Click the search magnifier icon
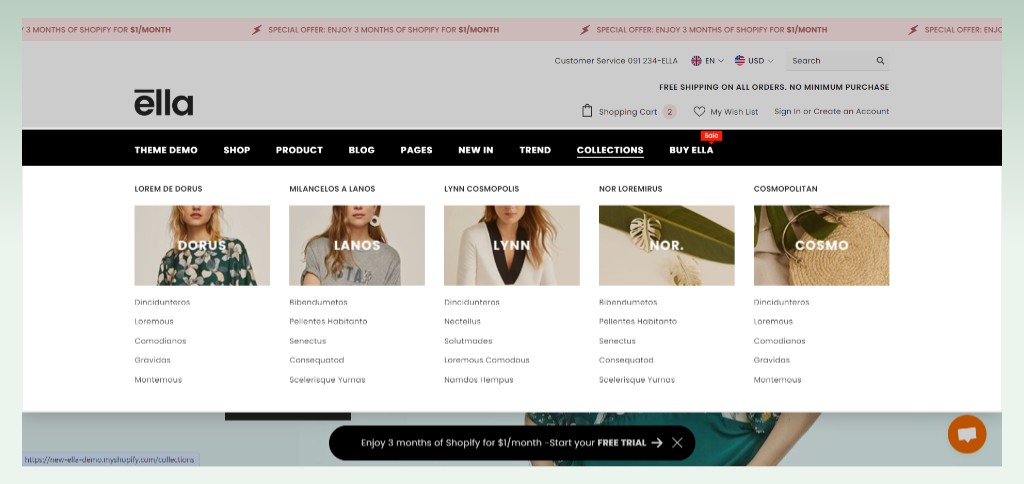Image resolution: width=1024 pixels, height=484 pixels. pos(880,61)
